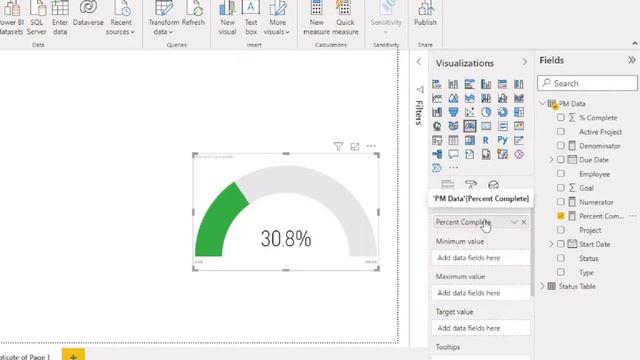Select the Card visual

click(486, 126)
